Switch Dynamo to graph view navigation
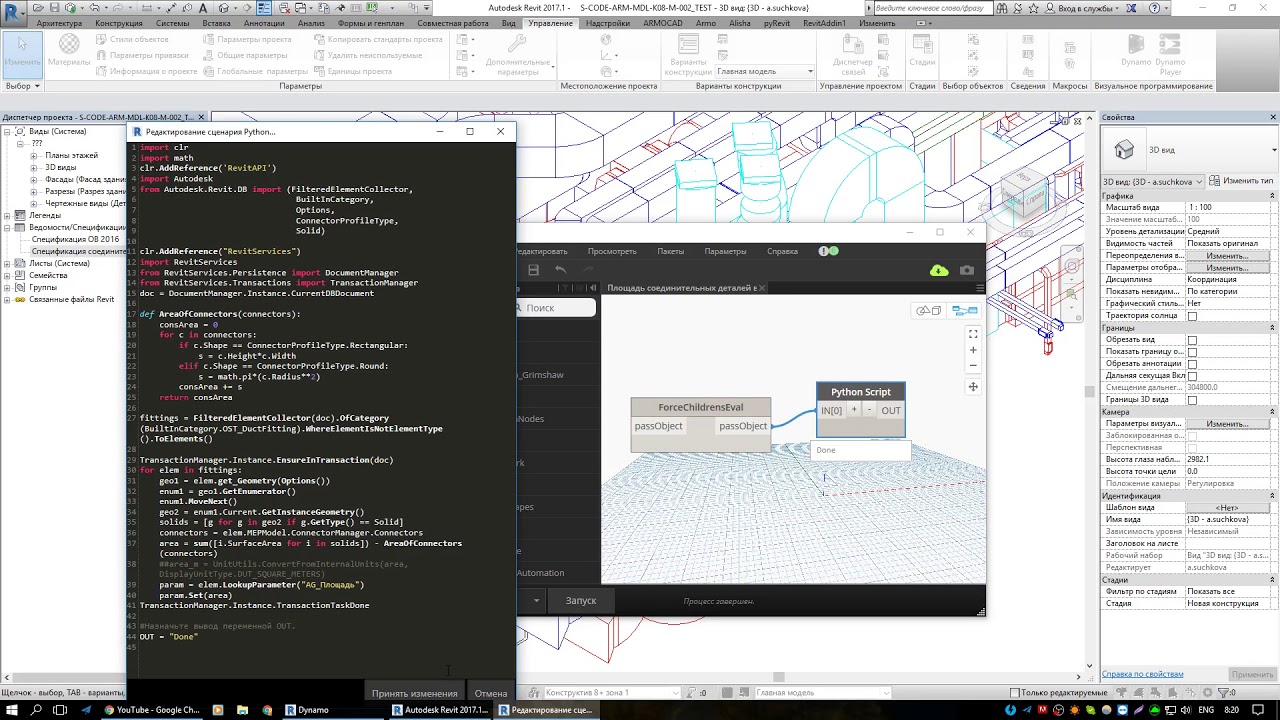This screenshot has width=1280, height=720. [964, 310]
